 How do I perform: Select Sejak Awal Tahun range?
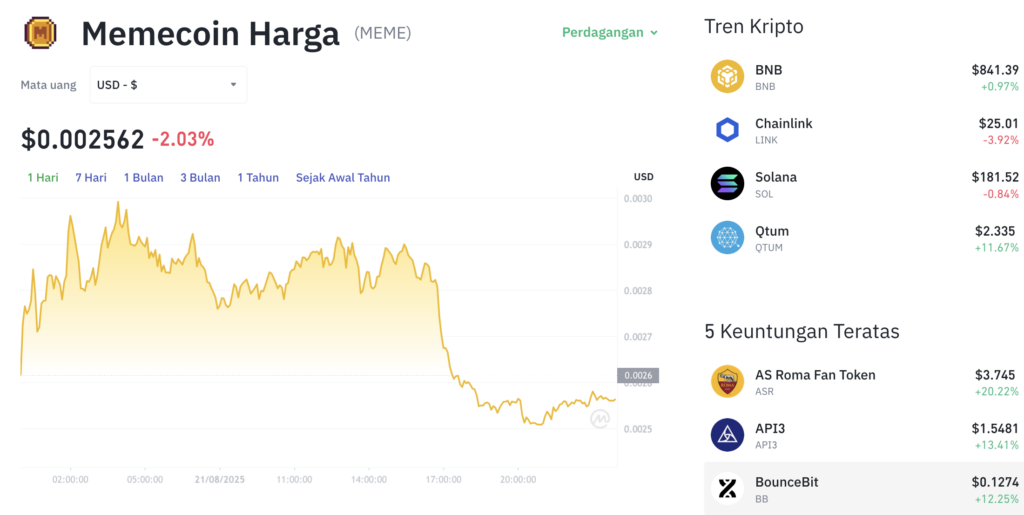(x=343, y=178)
